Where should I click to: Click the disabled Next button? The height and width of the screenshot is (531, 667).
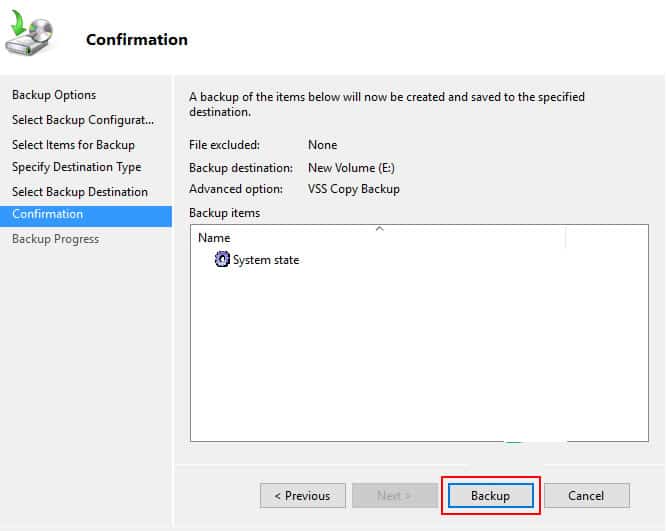point(394,496)
